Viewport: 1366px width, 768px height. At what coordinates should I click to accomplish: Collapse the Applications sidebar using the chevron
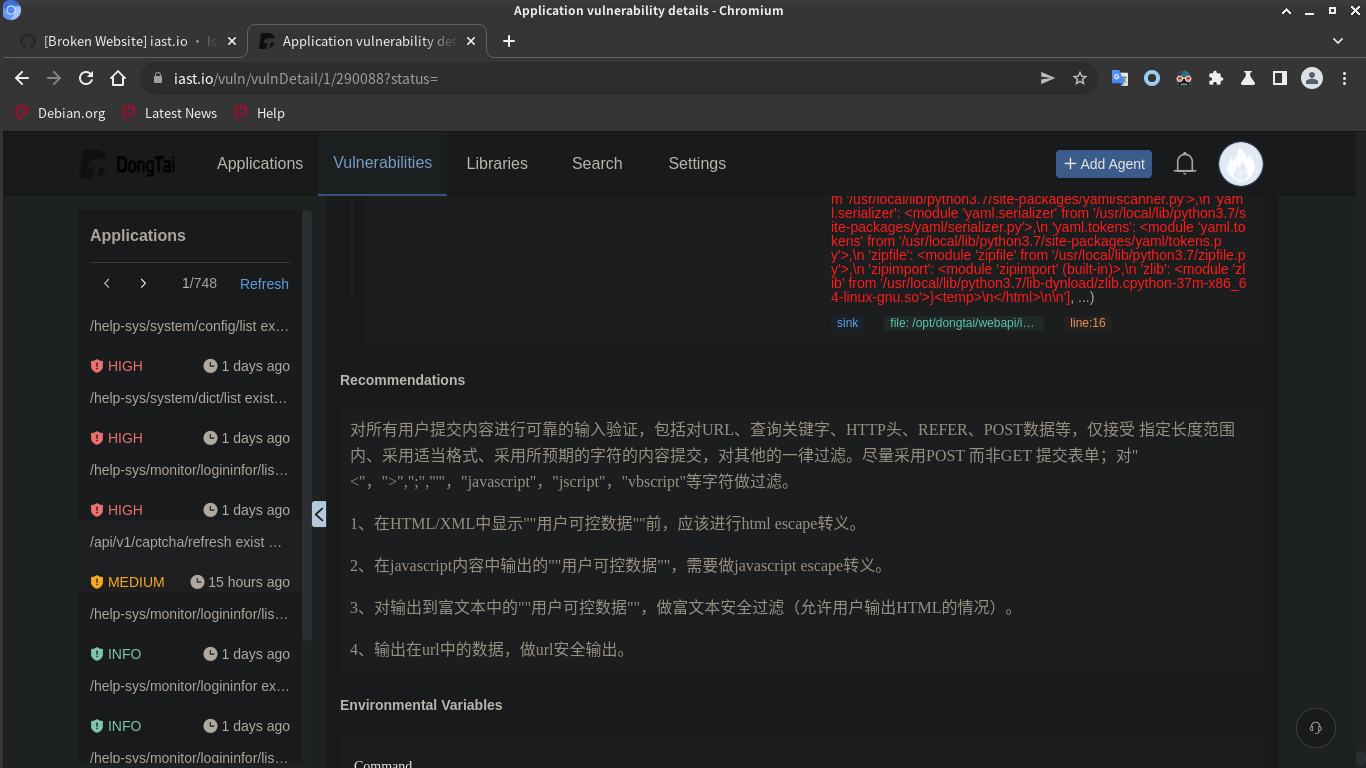pos(318,514)
